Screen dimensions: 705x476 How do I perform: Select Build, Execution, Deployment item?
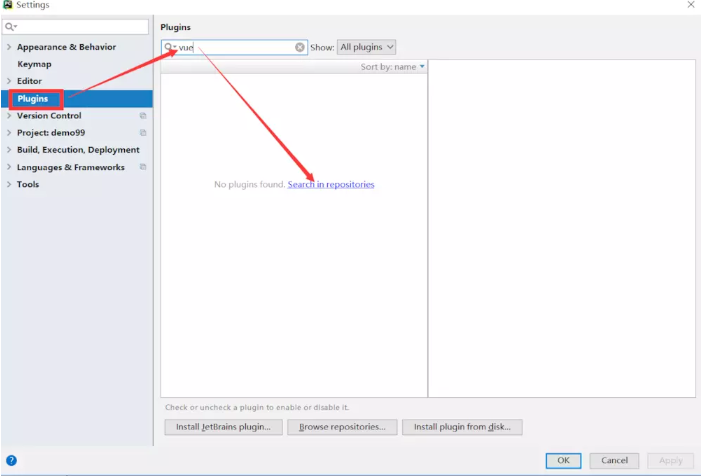coord(78,150)
